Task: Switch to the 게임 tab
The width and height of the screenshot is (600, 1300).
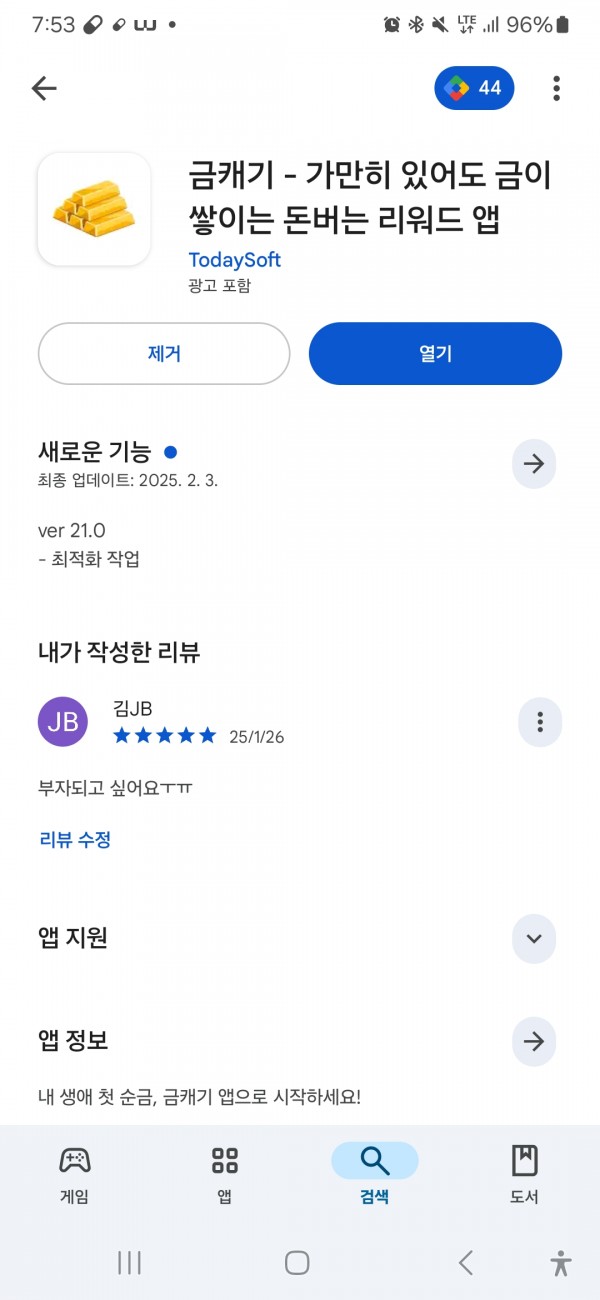Action: pyautogui.click(x=75, y=1175)
